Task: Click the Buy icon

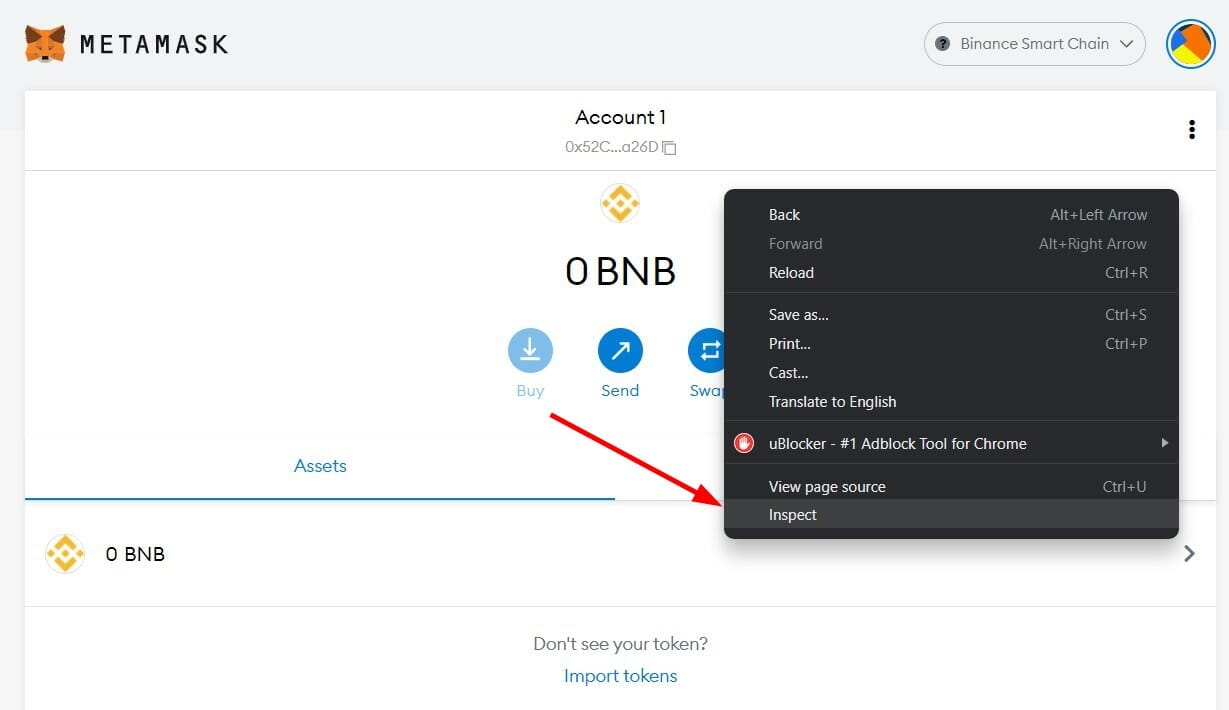Action: (530, 350)
